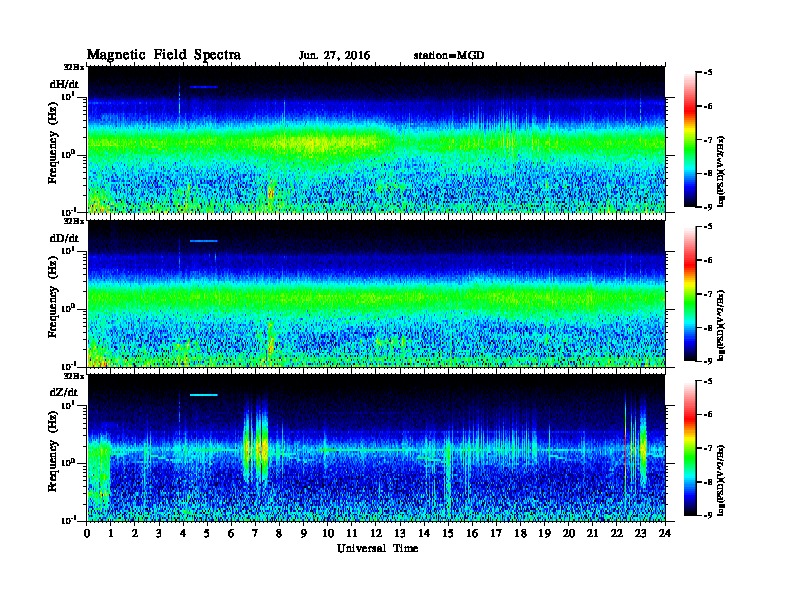Click hour 24 on the Universal Time axis

click(665, 534)
